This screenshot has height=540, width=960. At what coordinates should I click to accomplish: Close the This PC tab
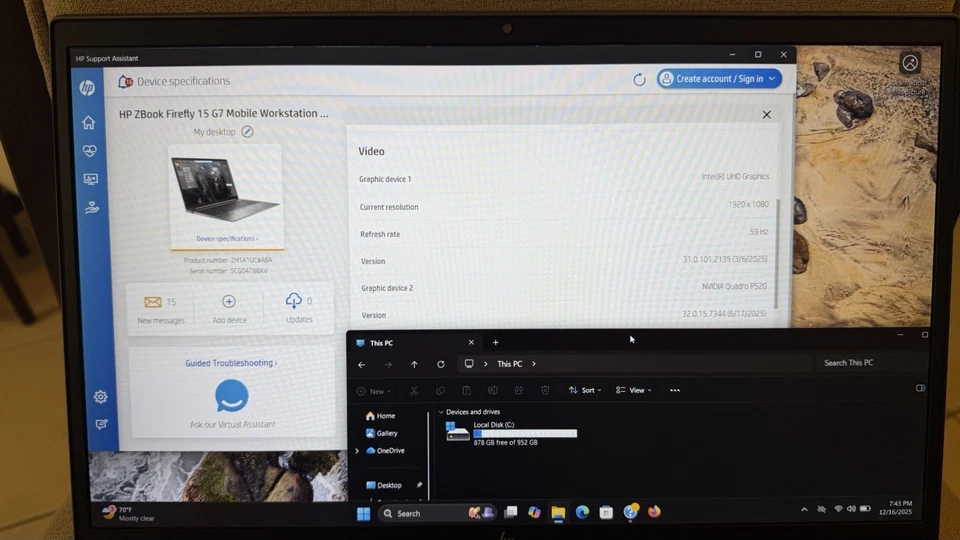[471, 342]
